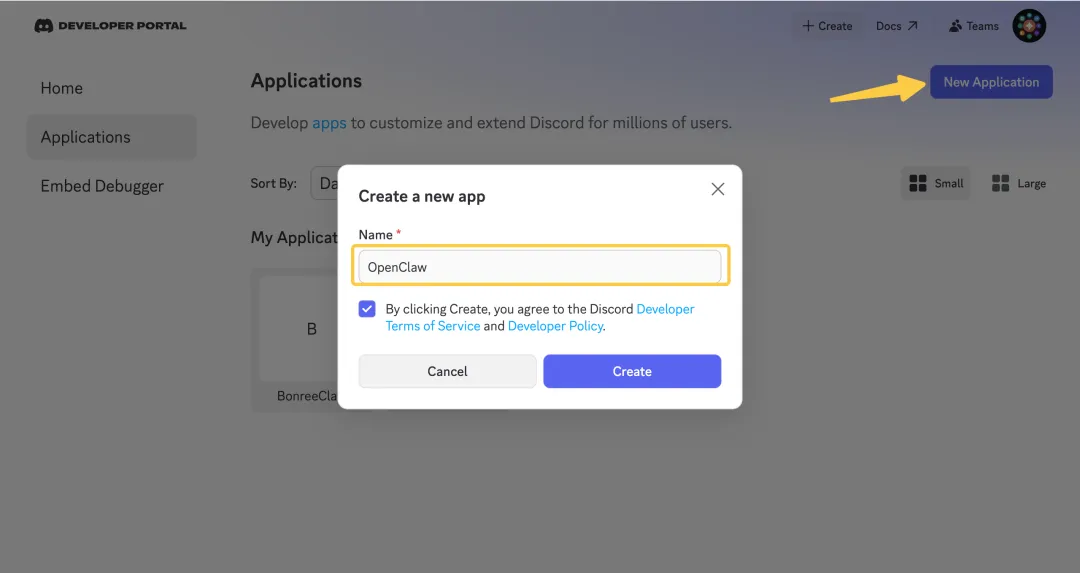Open the user avatar menu
Viewport: 1080px width, 573px height.
pyautogui.click(x=1029, y=26)
